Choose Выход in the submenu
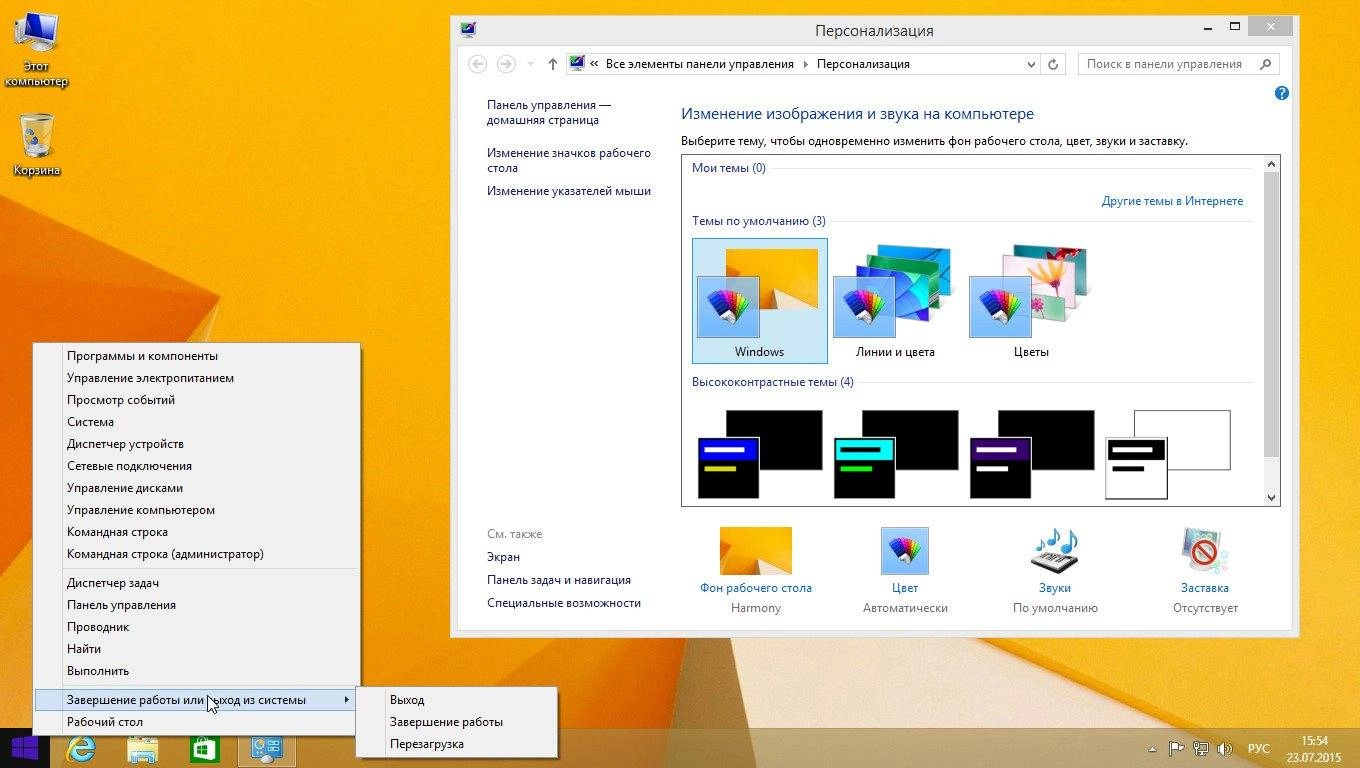Viewport: 1360px width, 768px height. tap(457, 700)
